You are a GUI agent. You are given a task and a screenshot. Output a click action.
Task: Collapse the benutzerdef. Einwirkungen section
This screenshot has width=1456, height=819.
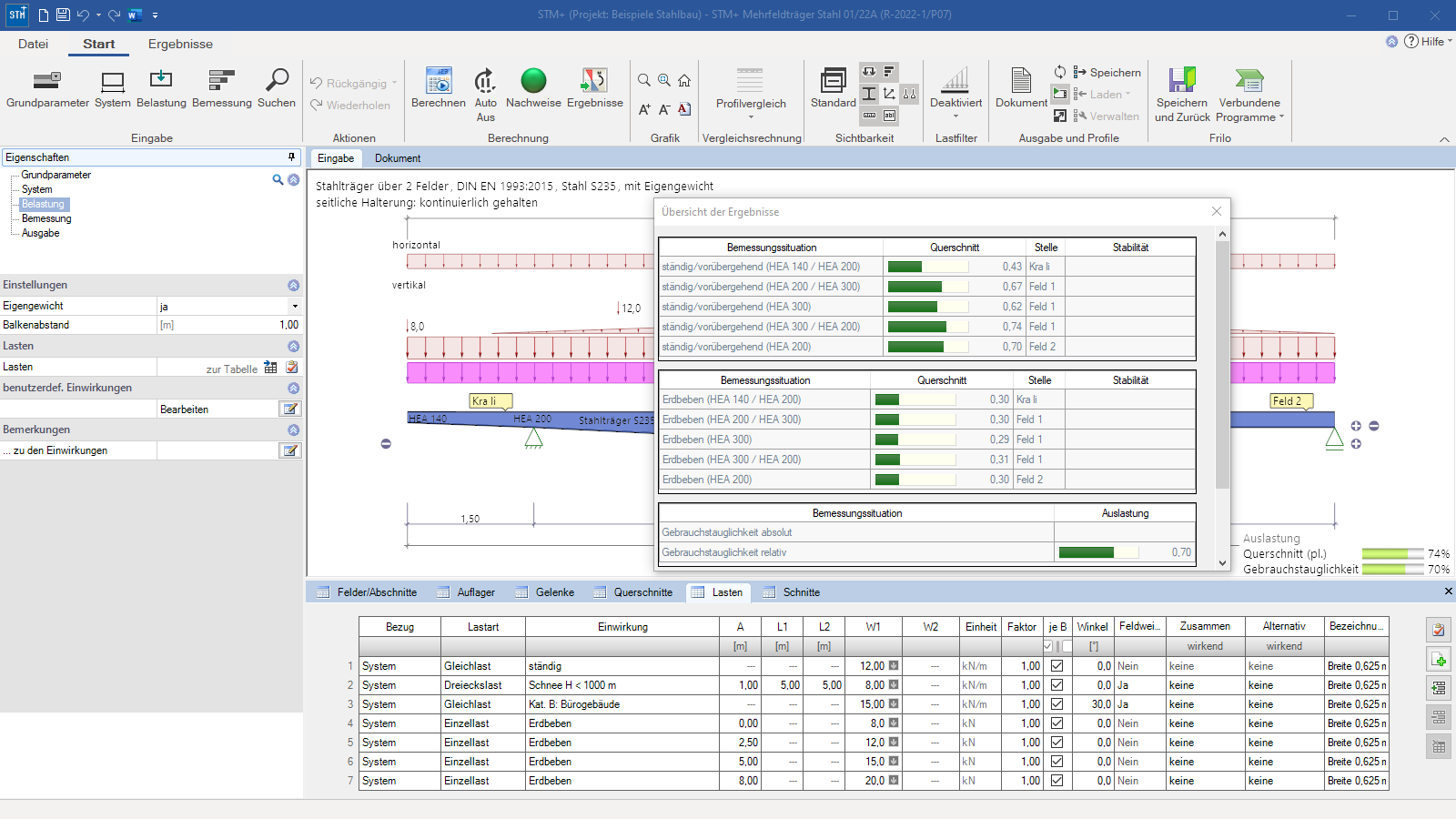[293, 388]
